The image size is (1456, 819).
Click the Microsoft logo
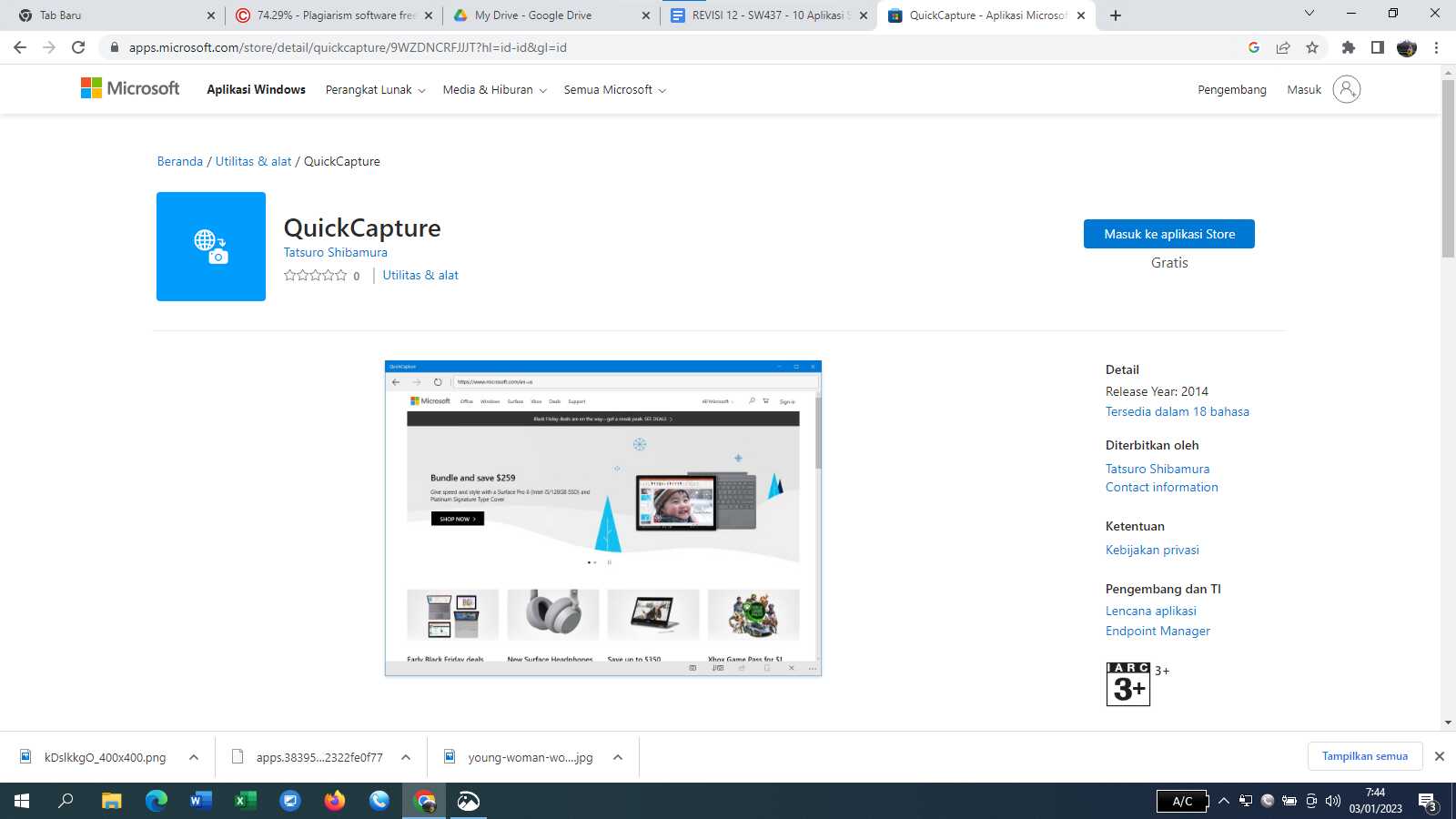[x=130, y=88]
